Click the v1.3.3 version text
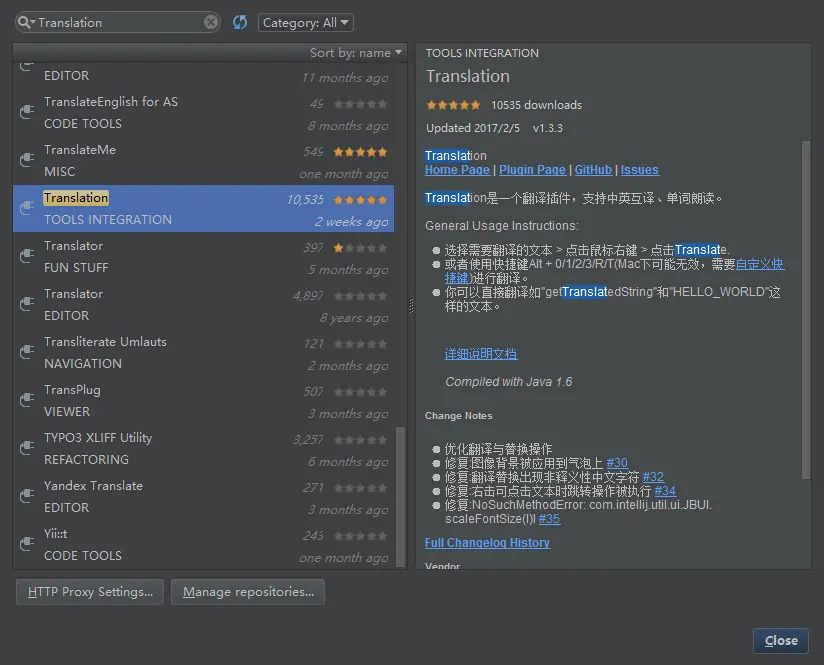This screenshot has height=665, width=824. point(548,128)
